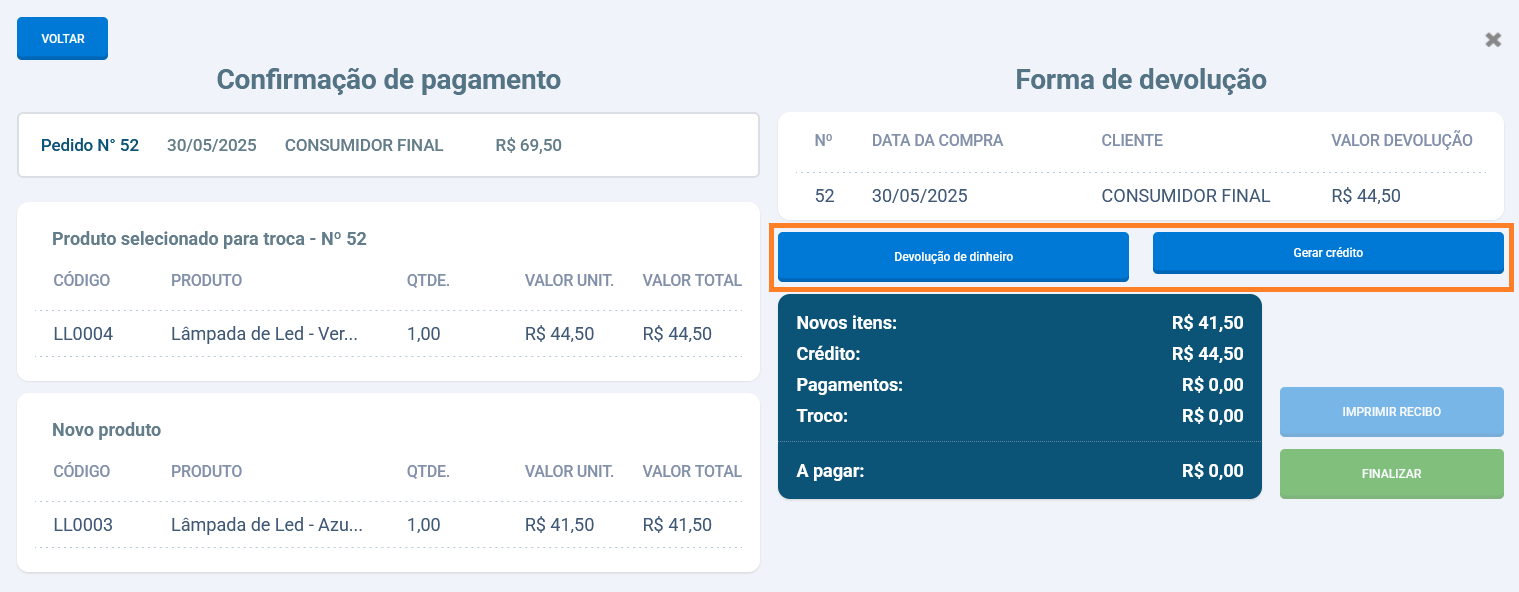Click the Troco line in summary
The height and width of the screenshot is (592, 1519).
1019,416
